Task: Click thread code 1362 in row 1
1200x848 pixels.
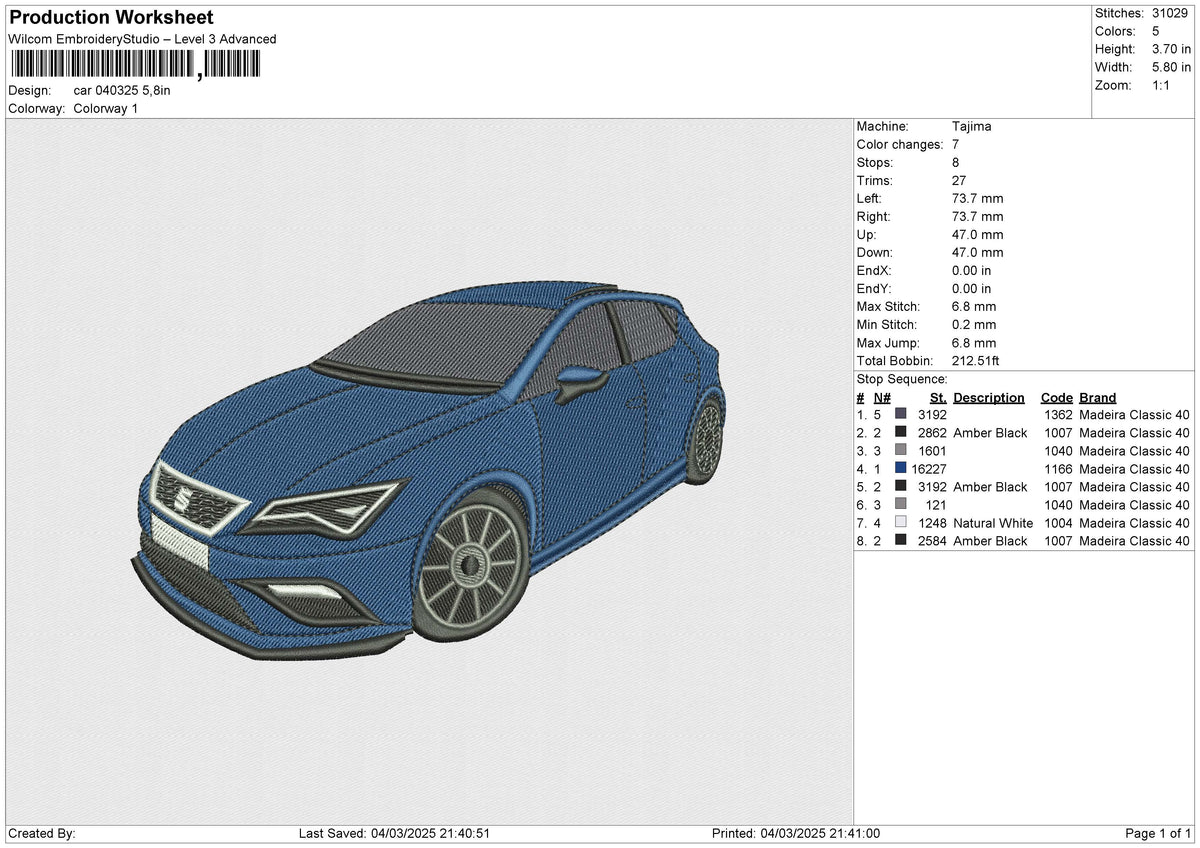Action: click(x=1058, y=415)
